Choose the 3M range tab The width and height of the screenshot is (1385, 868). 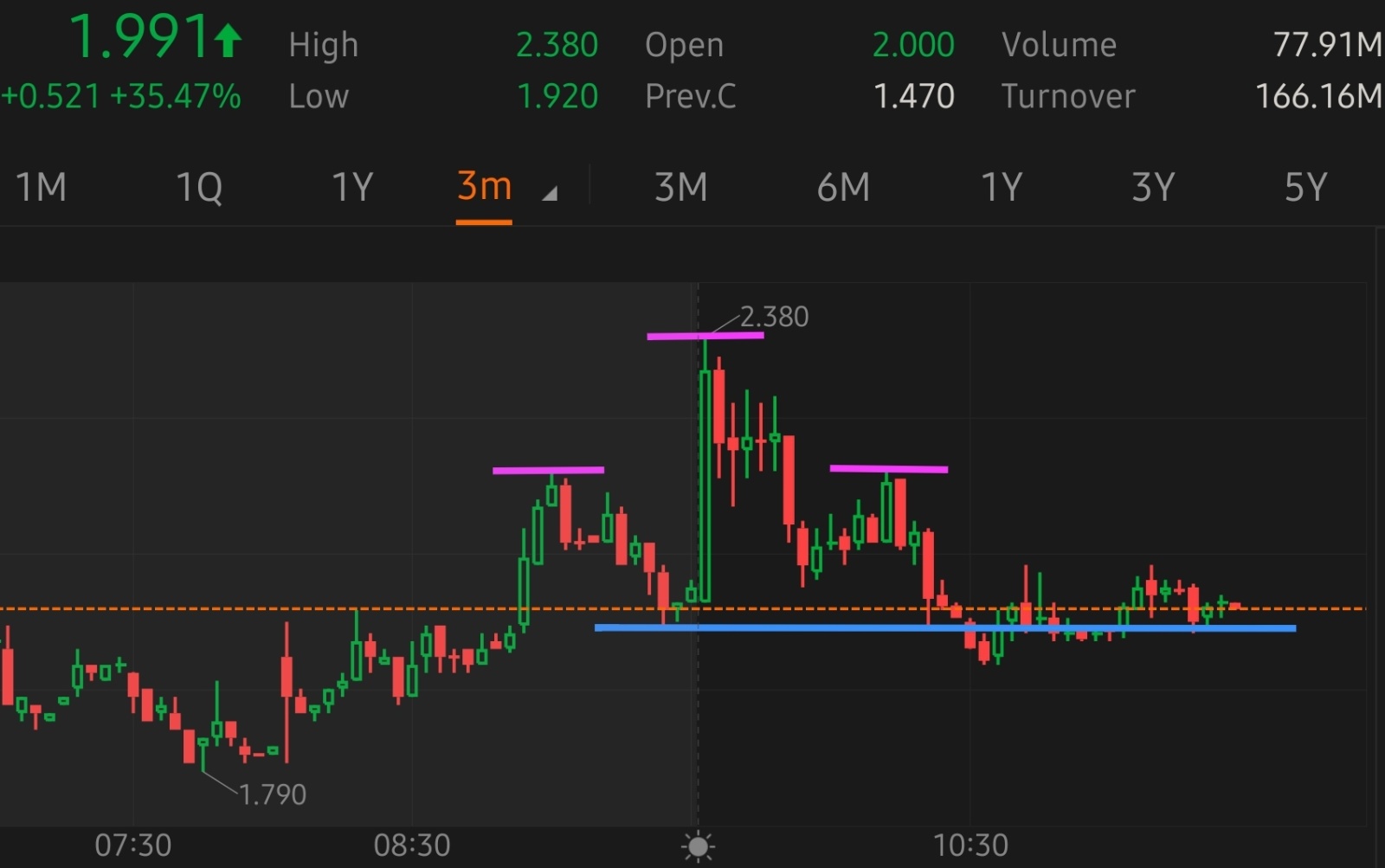(x=681, y=187)
